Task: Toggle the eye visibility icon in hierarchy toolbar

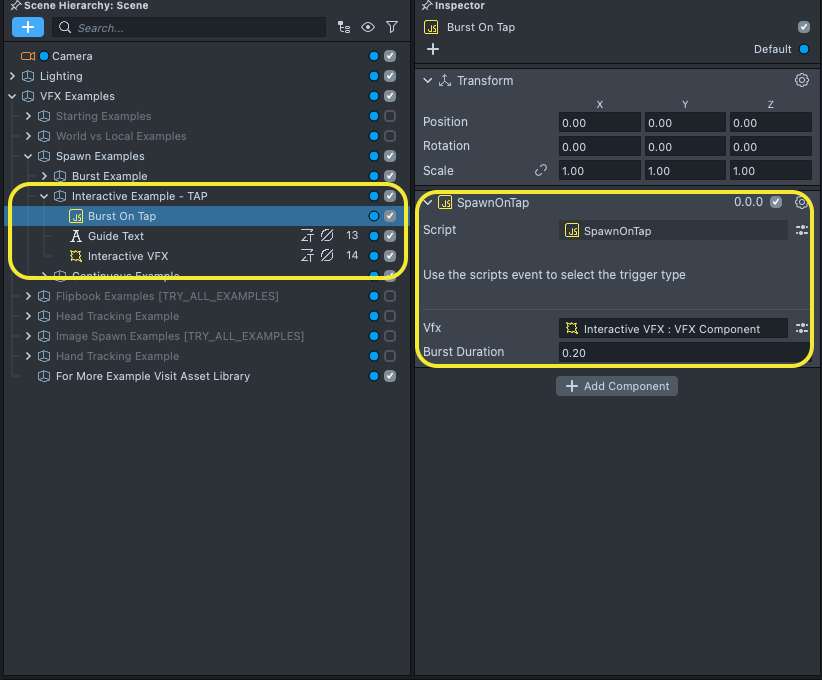Action: click(x=368, y=27)
